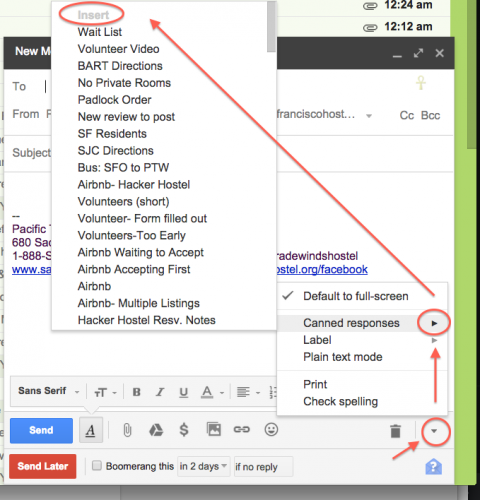This screenshot has height=500, width=480.
Task: Open the emoticon picker
Action: pyautogui.click(x=271, y=430)
